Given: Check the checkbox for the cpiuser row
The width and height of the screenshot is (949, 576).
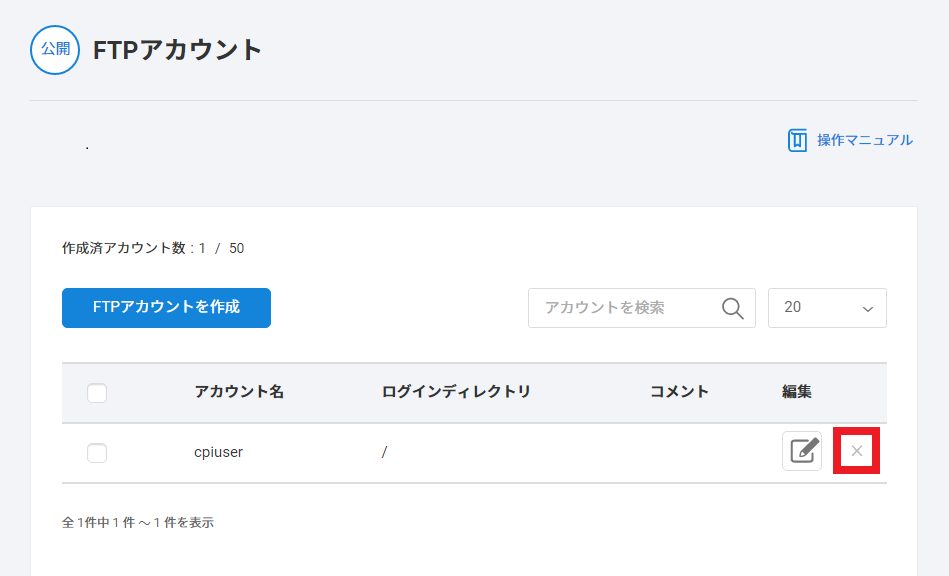Looking at the screenshot, I should [97, 453].
